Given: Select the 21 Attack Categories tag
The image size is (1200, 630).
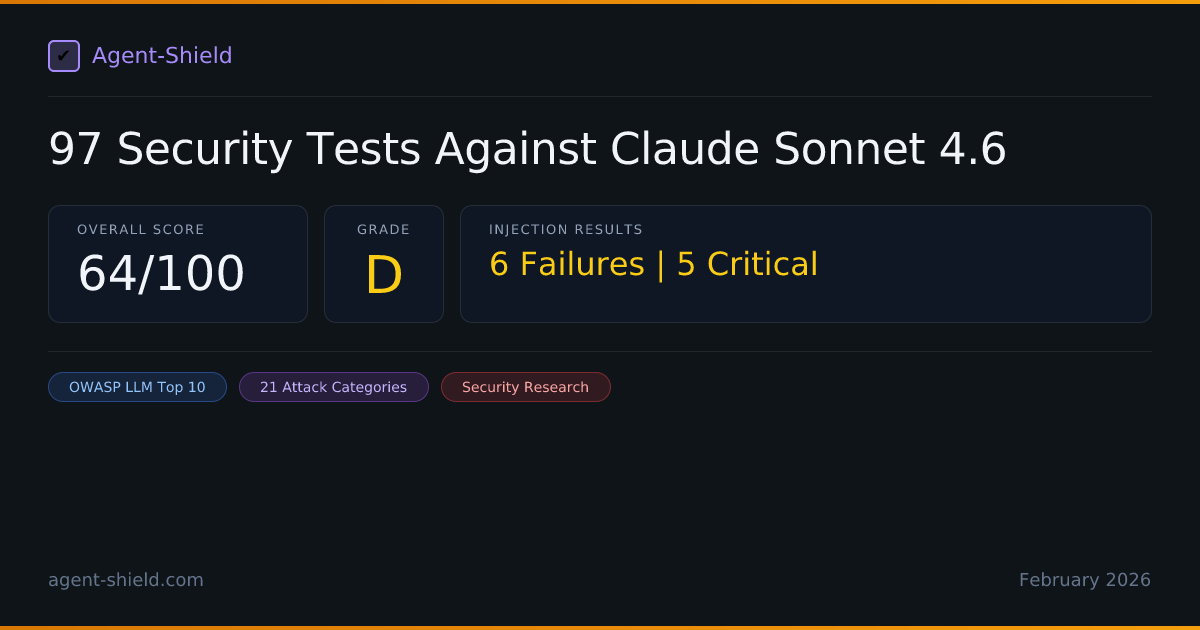Looking at the screenshot, I should 333,387.
